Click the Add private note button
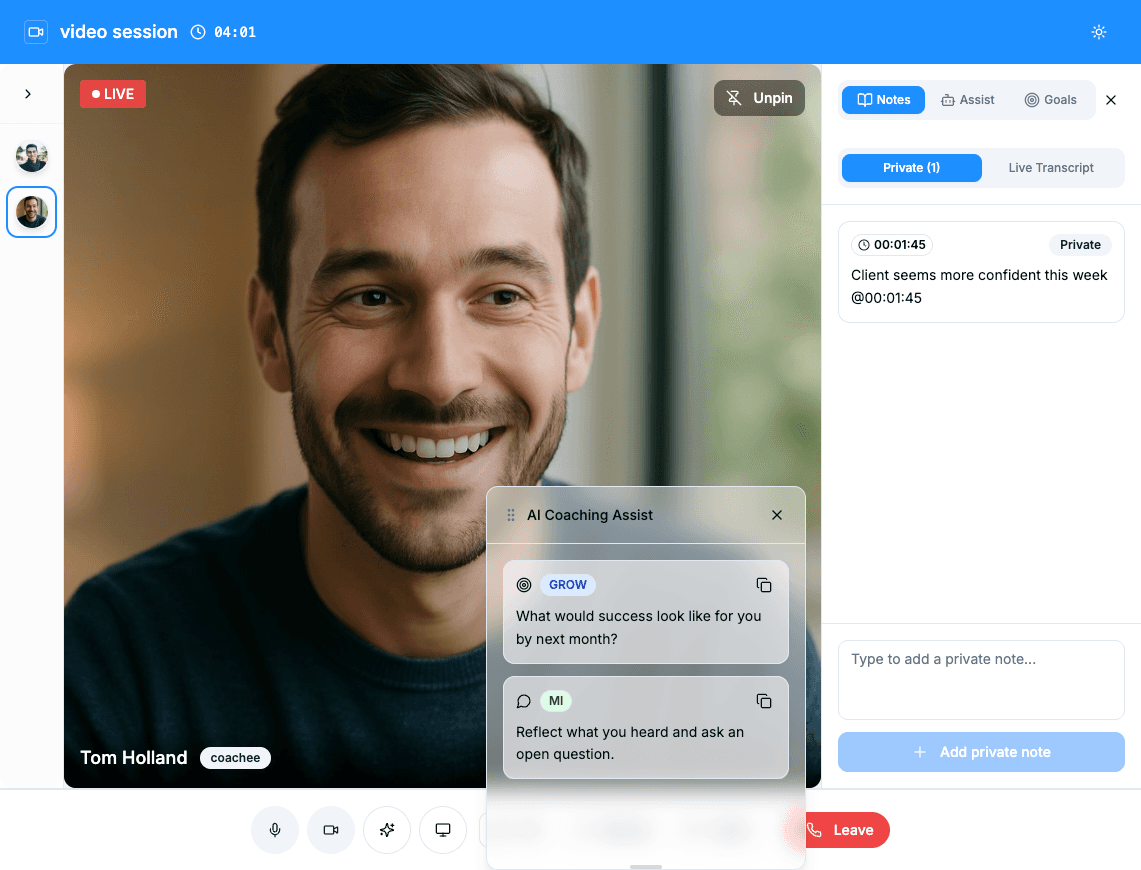 (981, 751)
